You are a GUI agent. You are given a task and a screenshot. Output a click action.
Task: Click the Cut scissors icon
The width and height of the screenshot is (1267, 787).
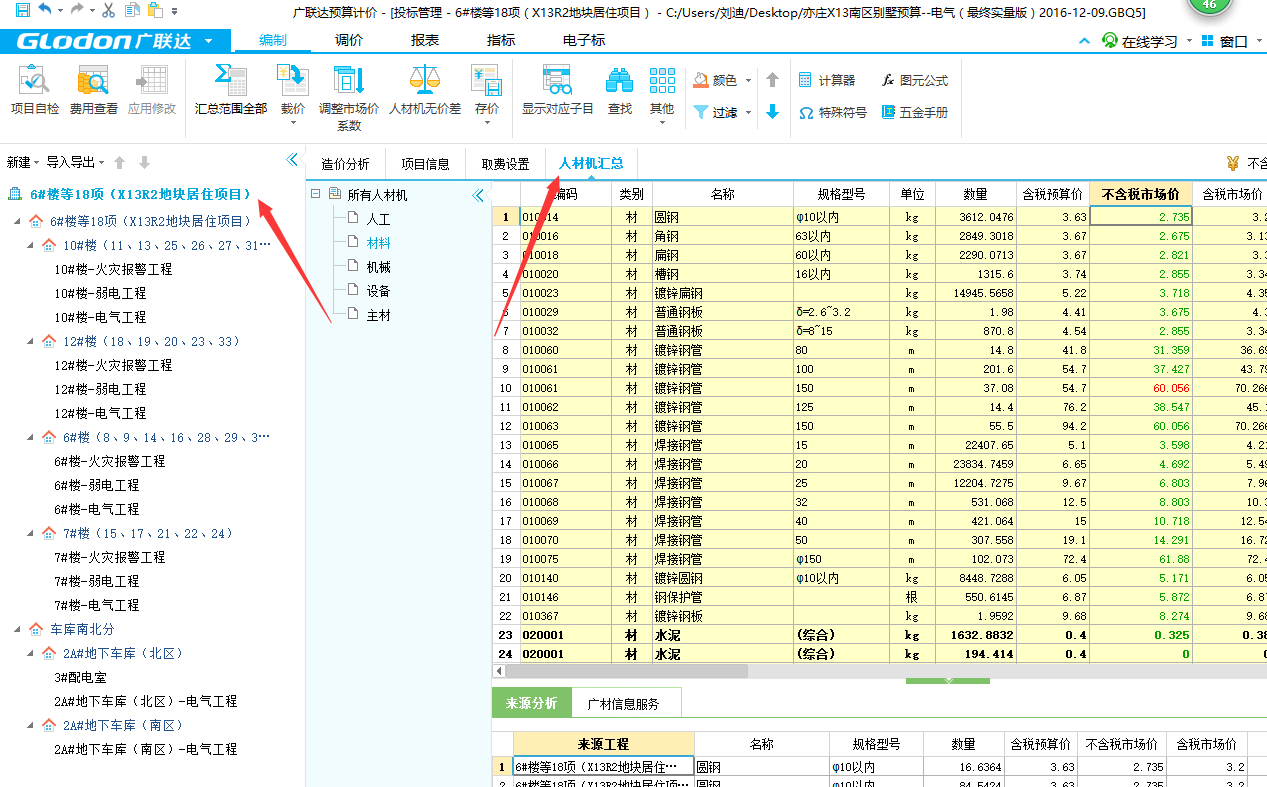[107, 10]
